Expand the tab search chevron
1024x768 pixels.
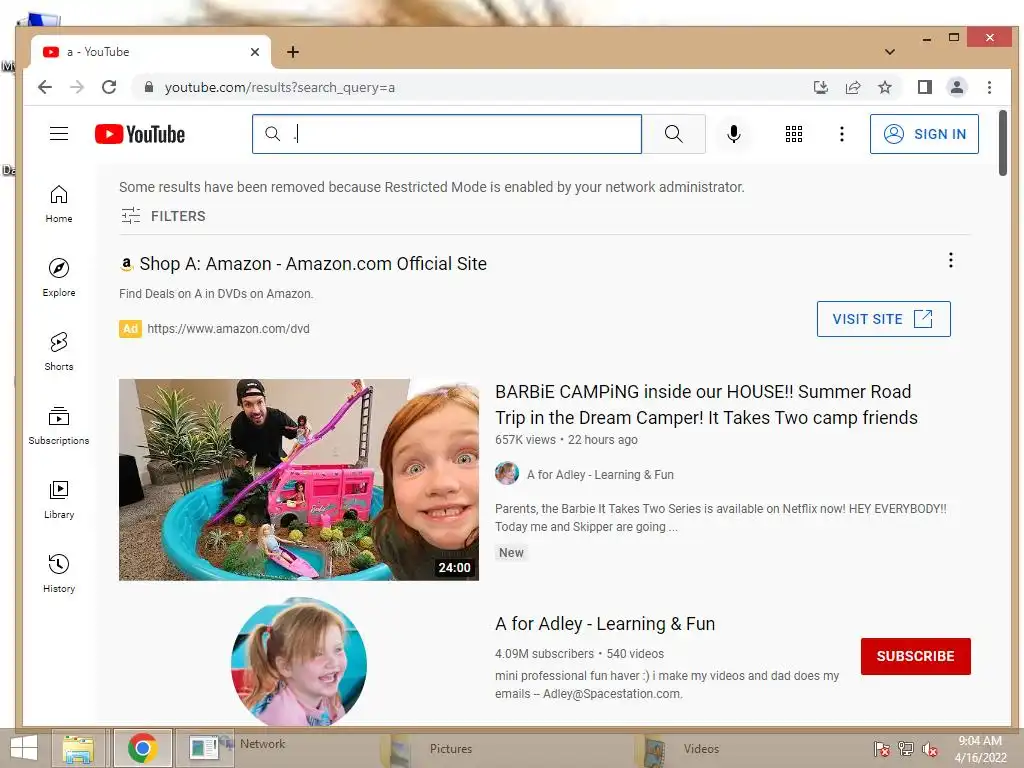click(x=889, y=52)
